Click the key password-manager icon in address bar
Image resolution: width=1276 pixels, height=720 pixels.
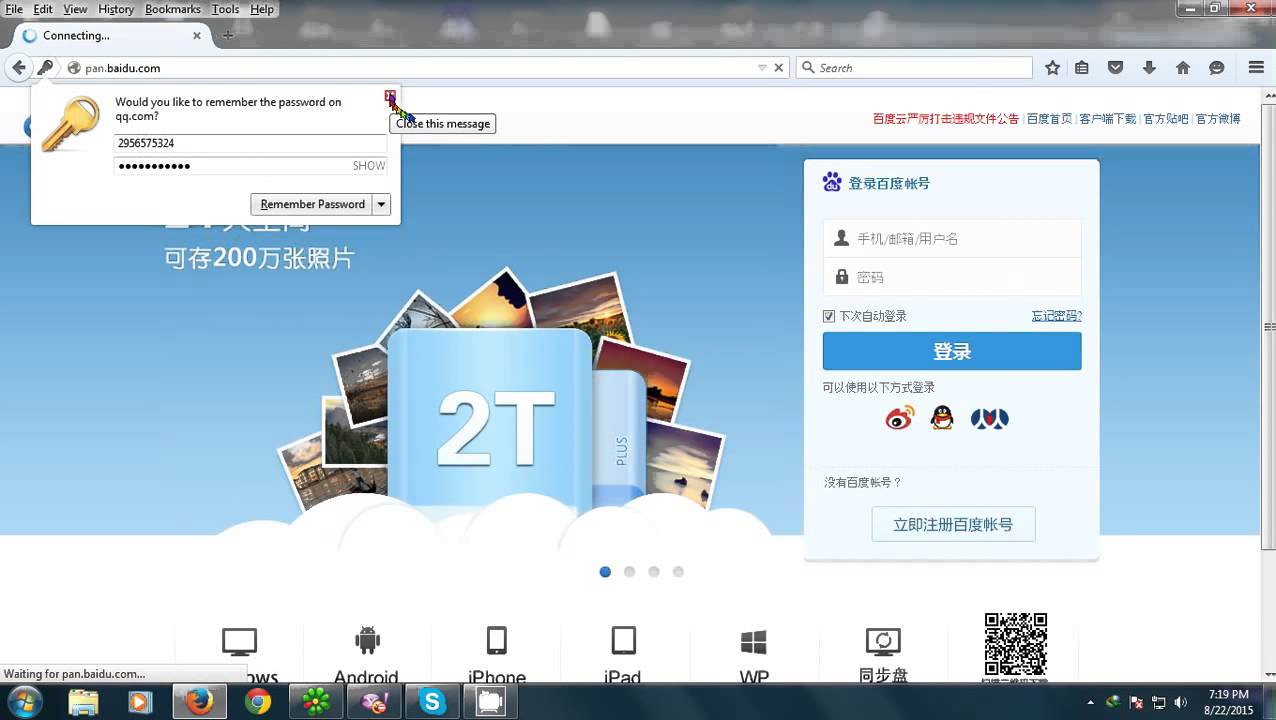click(x=45, y=68)
